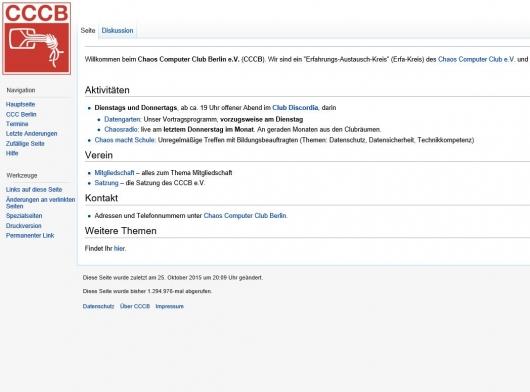Select the Seite tab
This screenshot has height=392, width=530.
(88, 30)
